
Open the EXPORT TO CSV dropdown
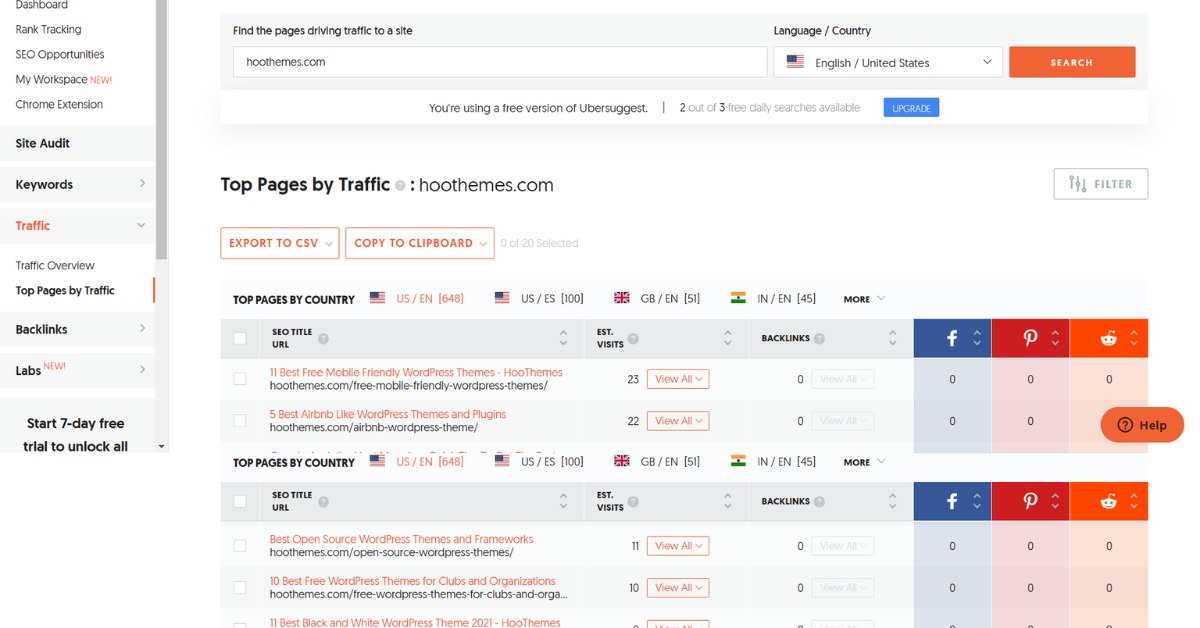[x=280, y=243]
